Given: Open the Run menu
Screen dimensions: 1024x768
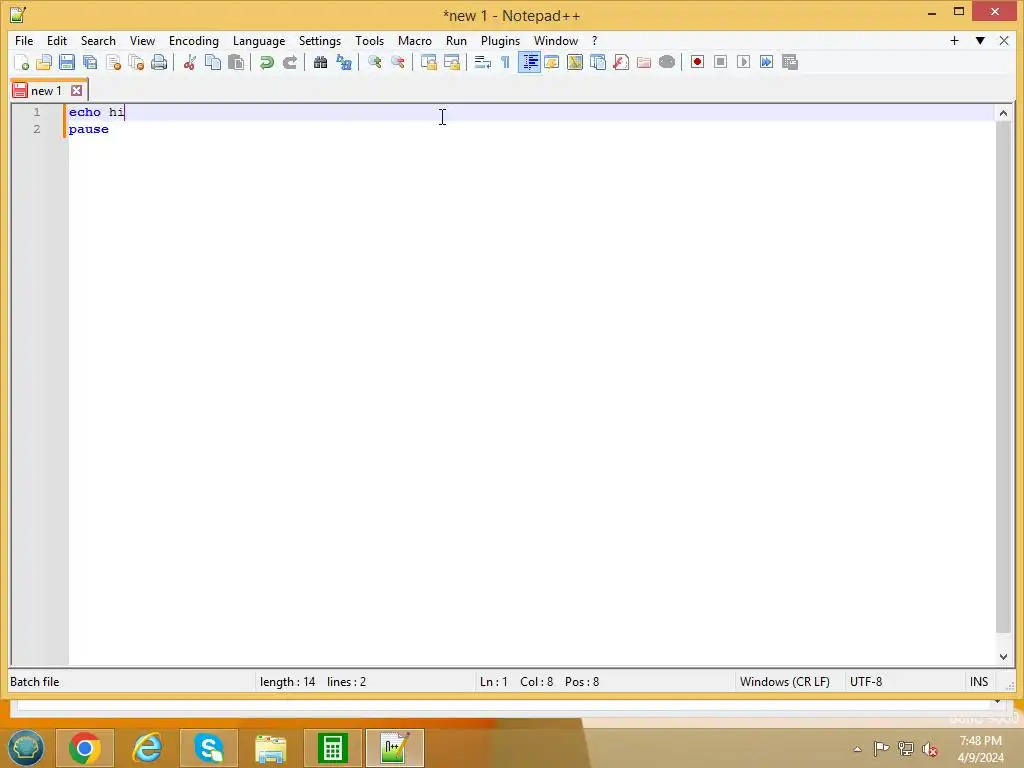Looking at the screenshot, I should [456, 40].
